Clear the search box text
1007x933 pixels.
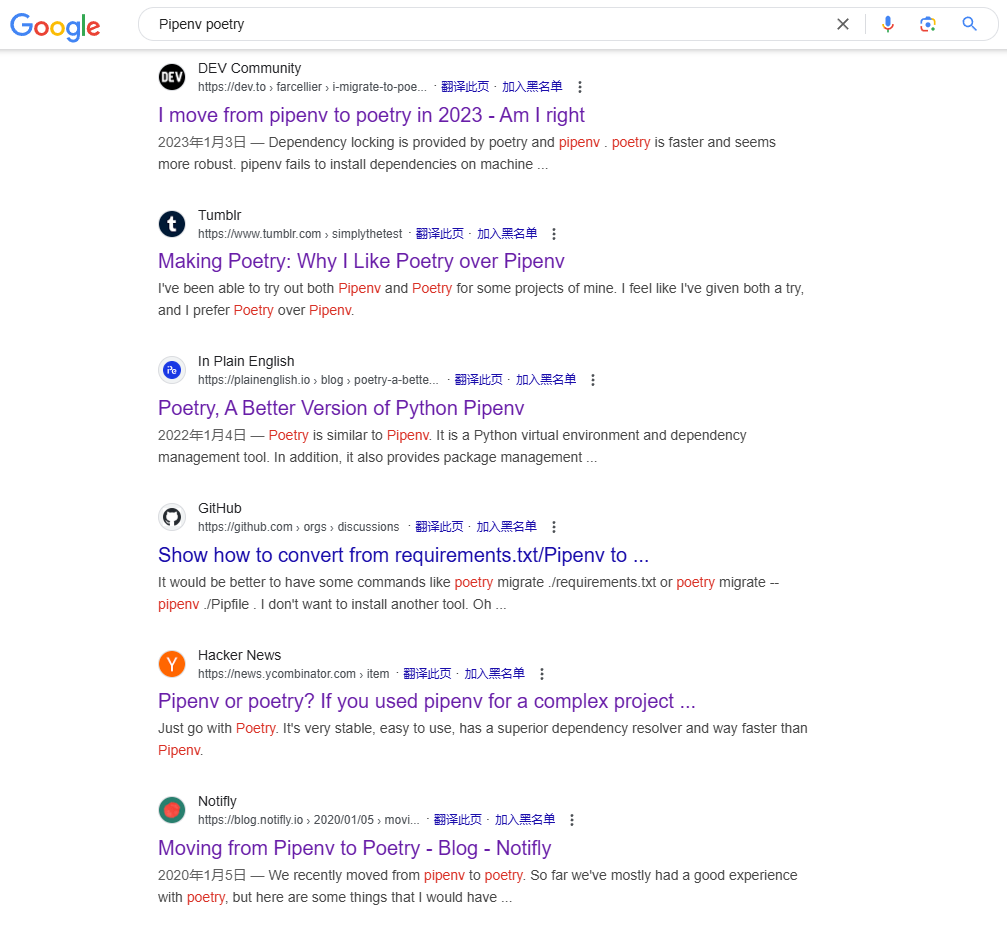click(x=843, y=24)
